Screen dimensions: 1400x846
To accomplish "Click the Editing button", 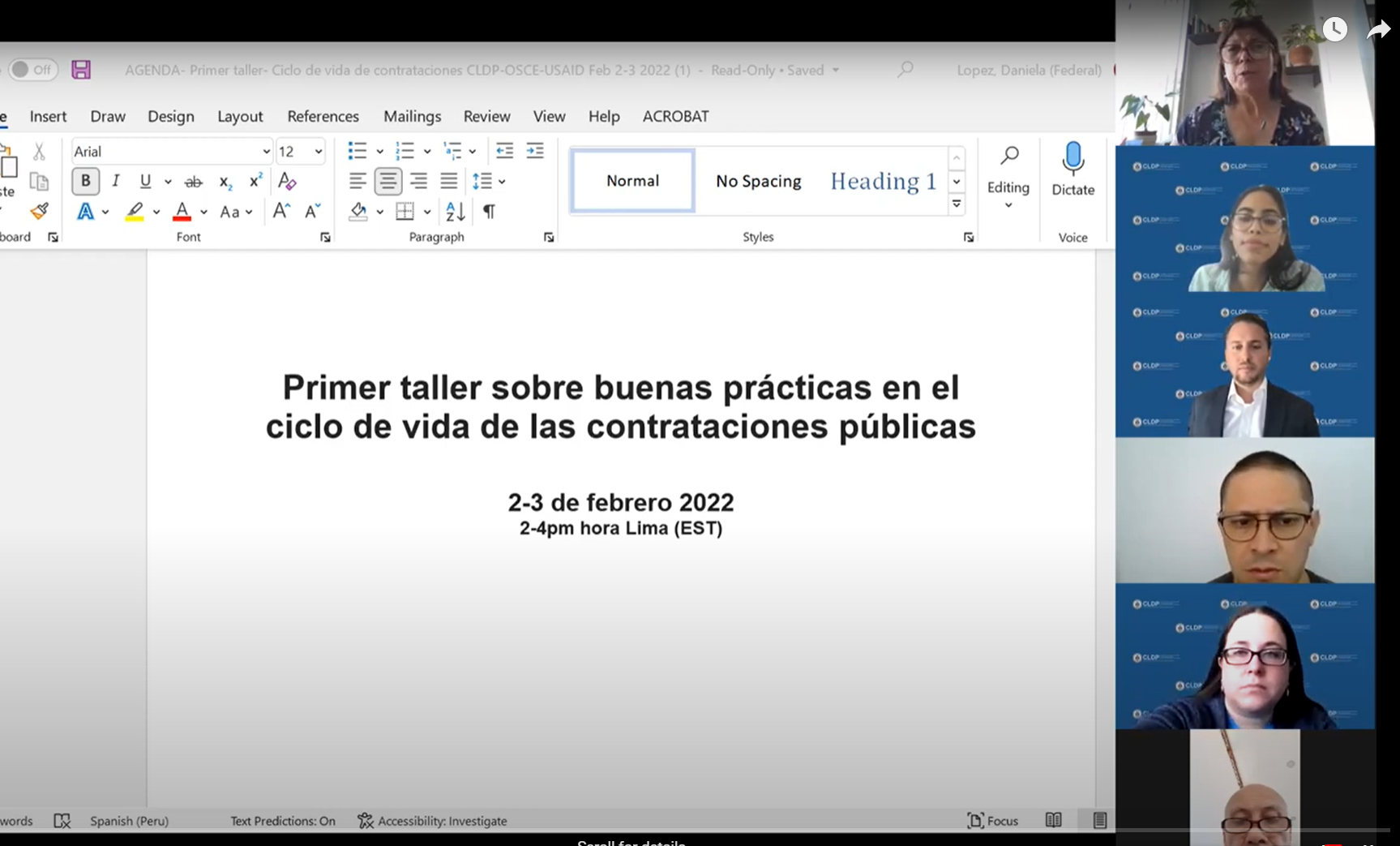I will click(x=1008, y=173).
